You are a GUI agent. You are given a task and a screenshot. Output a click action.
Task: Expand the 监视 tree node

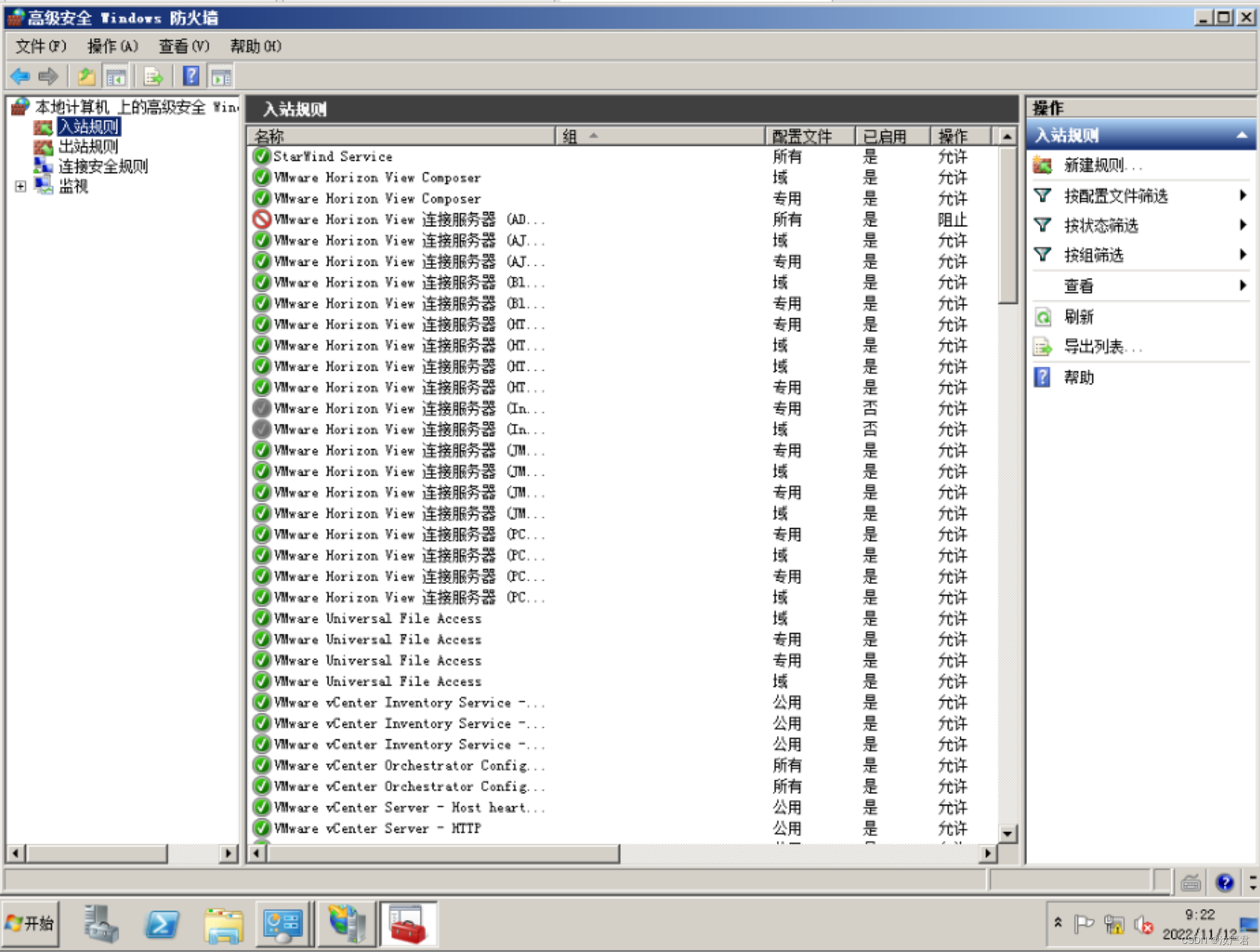20,186
